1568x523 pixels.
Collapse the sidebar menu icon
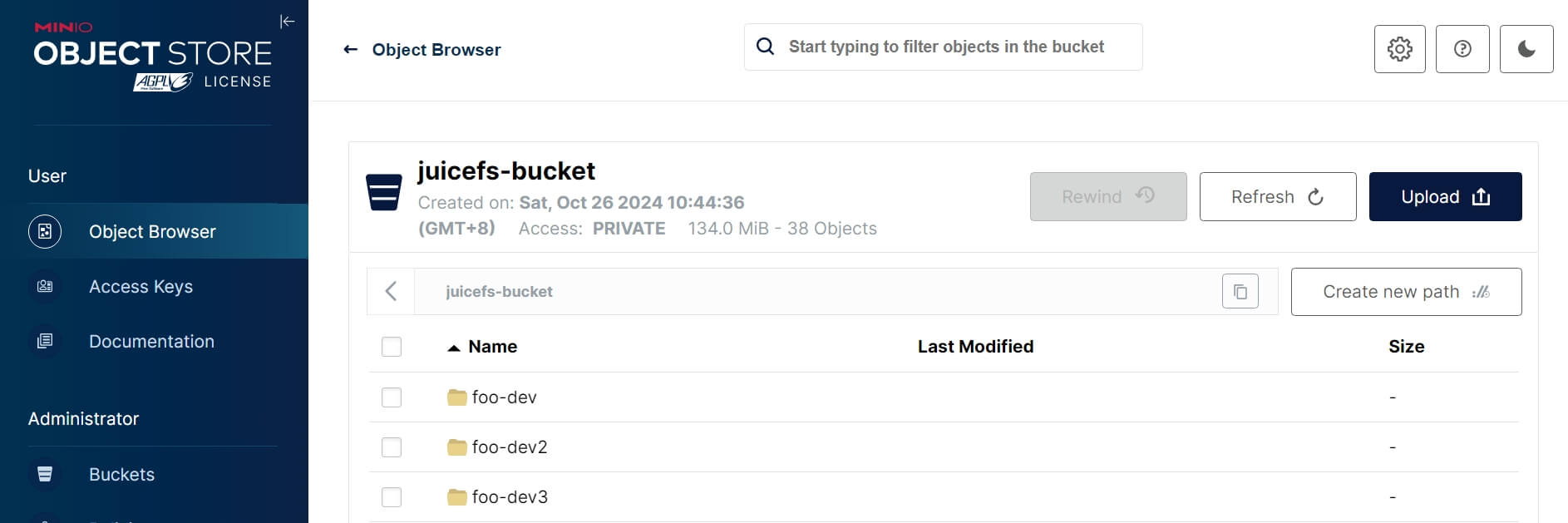pyautogui.click(x=288, y=22)
